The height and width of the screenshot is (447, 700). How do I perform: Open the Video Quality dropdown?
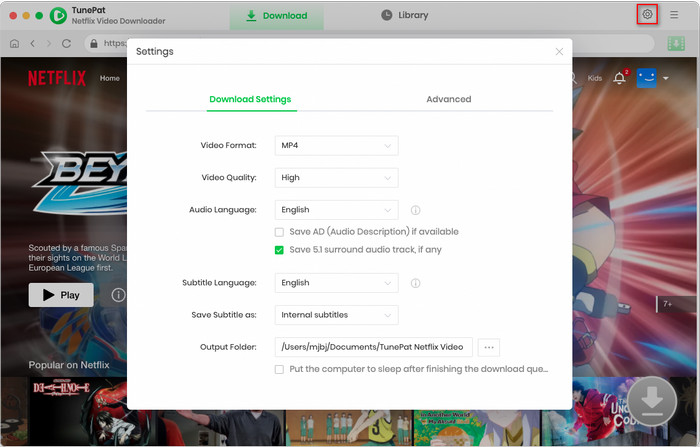pyautogui.click(x=336, y=178)
